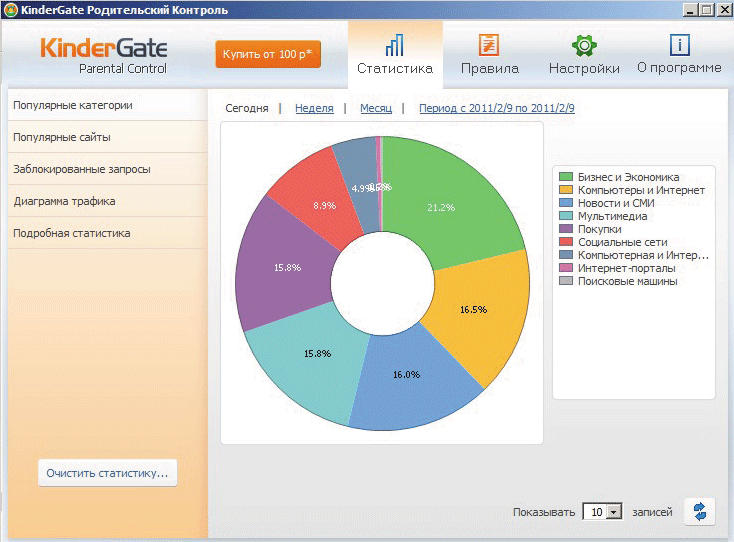Click the KinderGate logo
Screen dimensions: 734x542
pyautogui.click(x=104, y=55)
